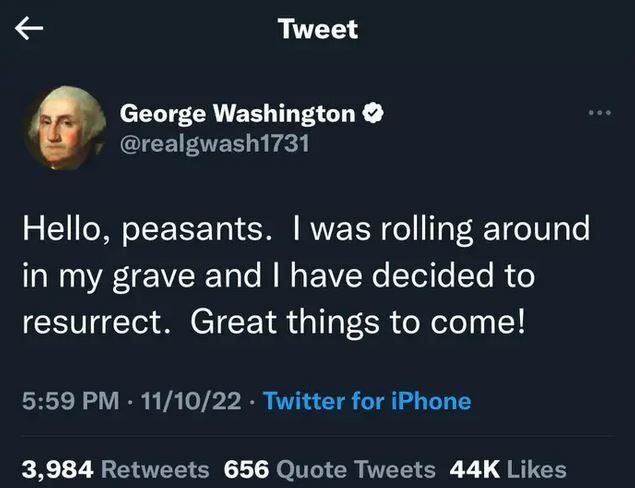The height and width of the screenshot is (488, 635).
Task: Click the phrase "rolling around" in the tweet
Action: [x=484, y=228]
